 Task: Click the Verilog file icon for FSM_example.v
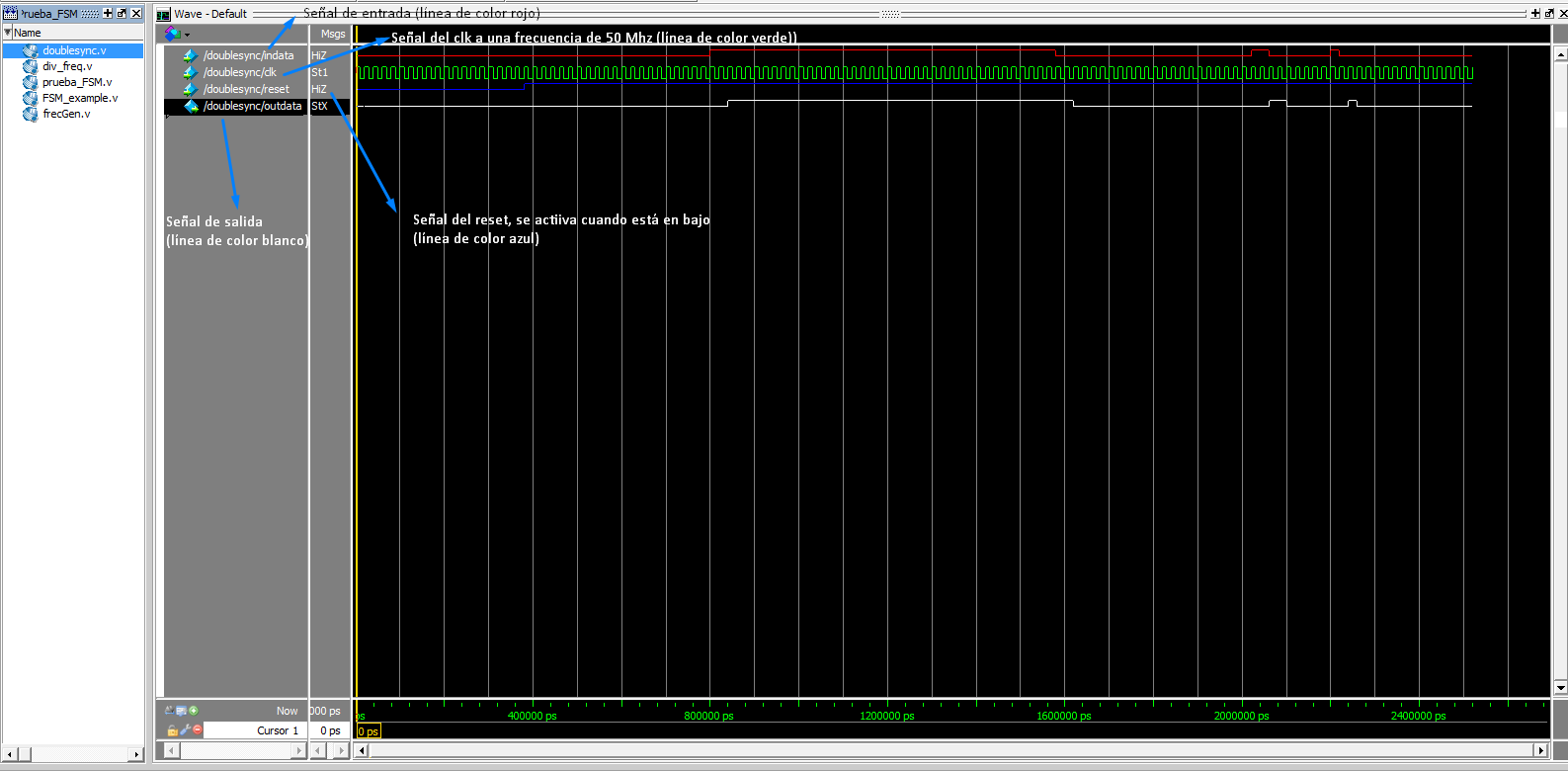click(31, 98)
